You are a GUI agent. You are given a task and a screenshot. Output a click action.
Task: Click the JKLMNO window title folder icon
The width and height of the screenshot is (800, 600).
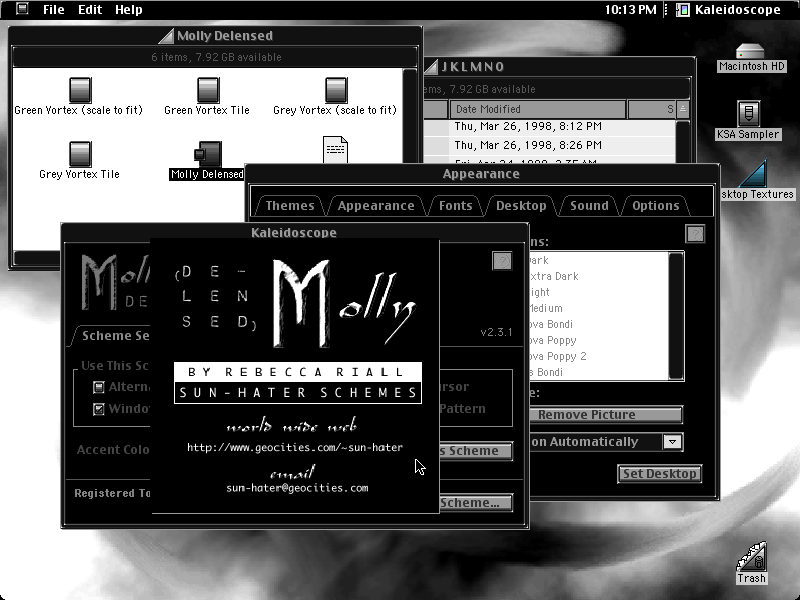click(x=431, y=66)
